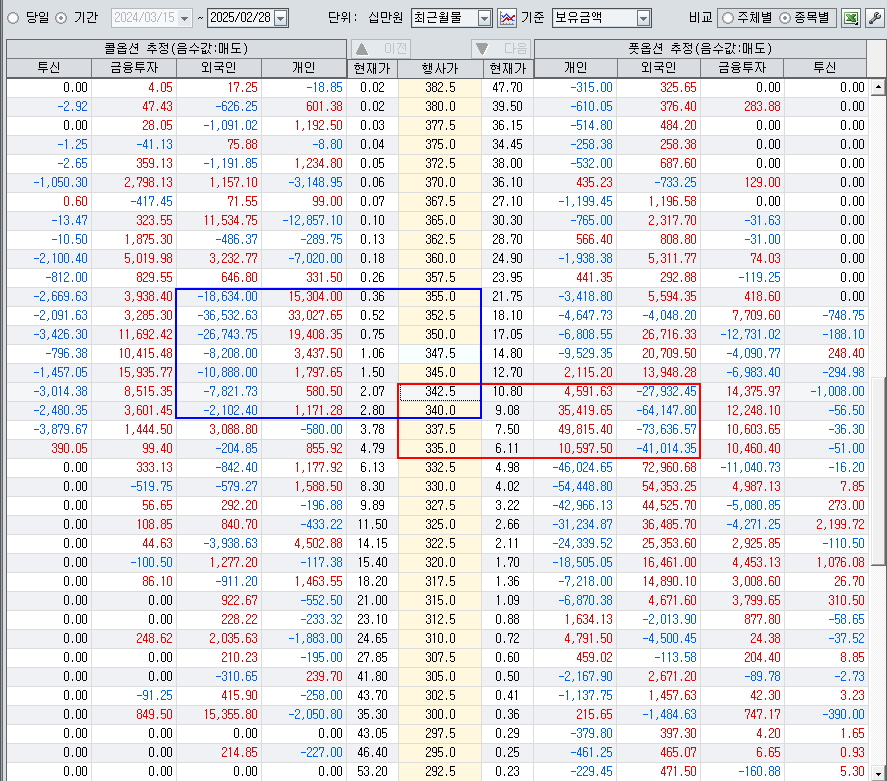Choose the 종목별 comparison option

click(x=784, y=18)
